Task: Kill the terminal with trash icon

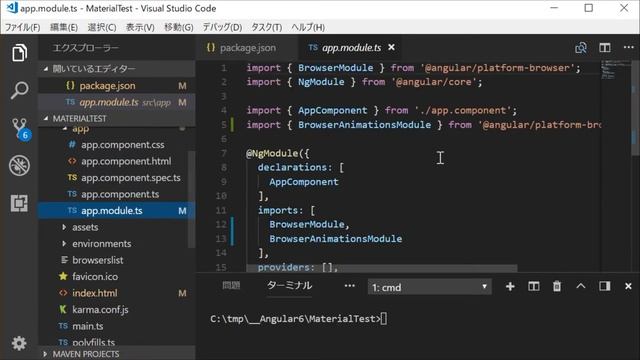Action: pyautogui.click(x=557, y=287)
